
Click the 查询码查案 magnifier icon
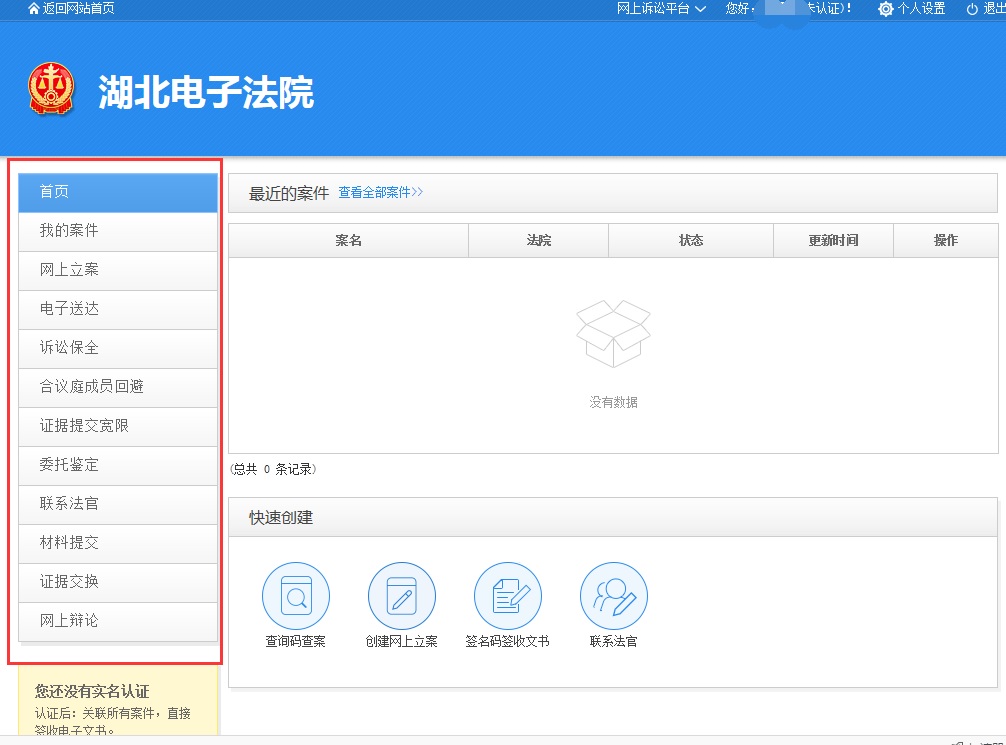[296, 596]
